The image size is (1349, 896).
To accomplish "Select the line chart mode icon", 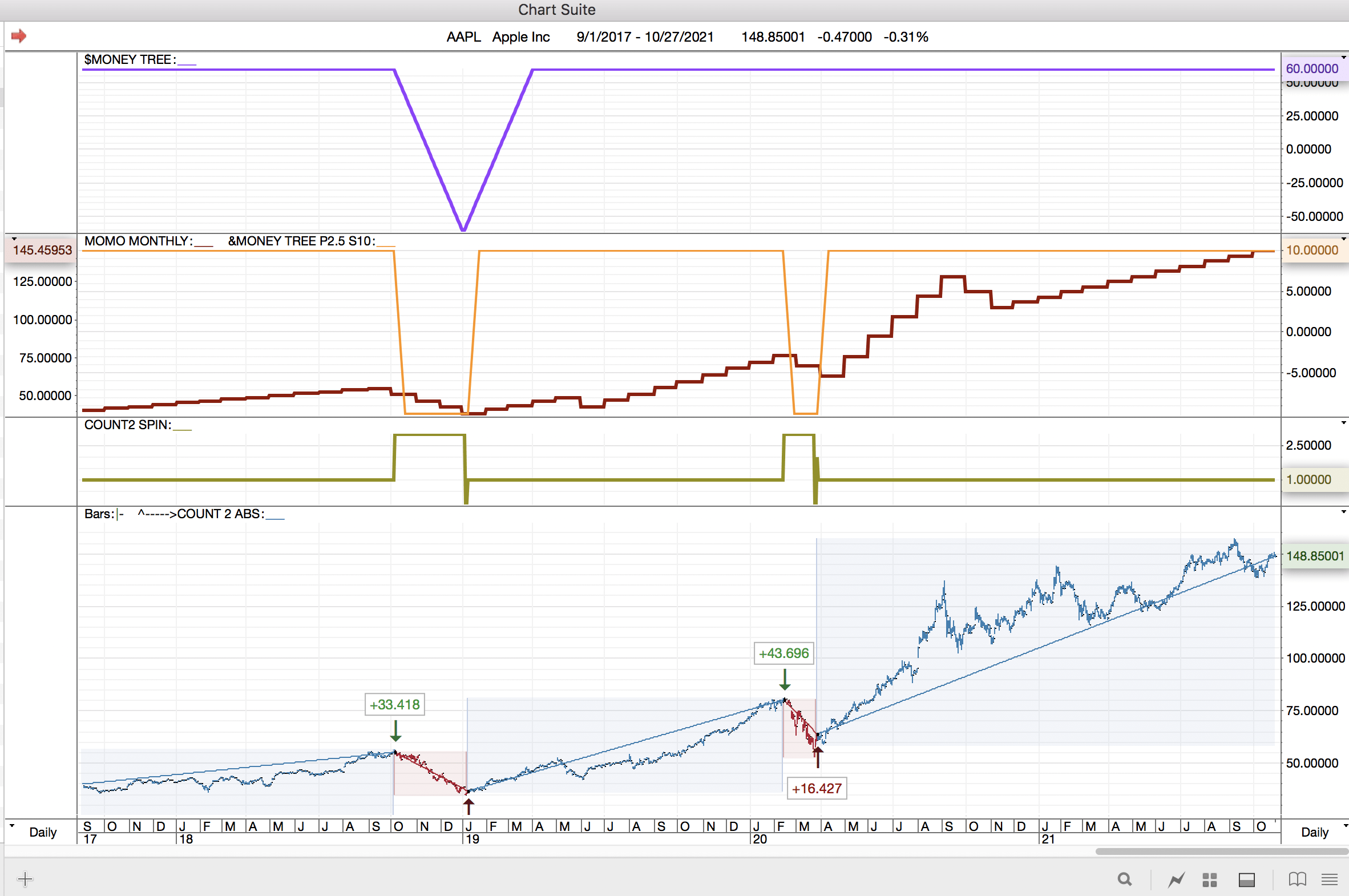I will (1176, 879).
